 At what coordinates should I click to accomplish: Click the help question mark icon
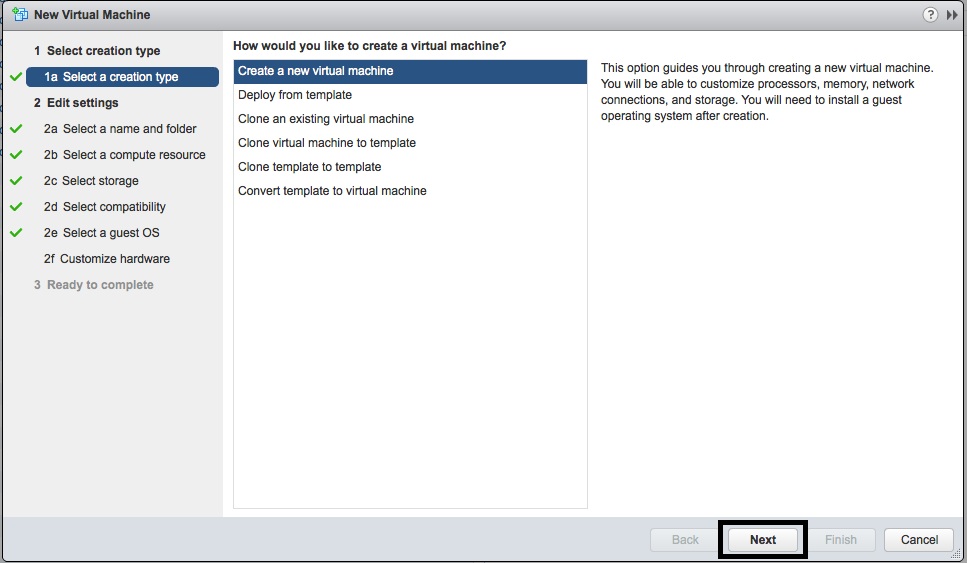pyautogui.click(x=931, y=15)
